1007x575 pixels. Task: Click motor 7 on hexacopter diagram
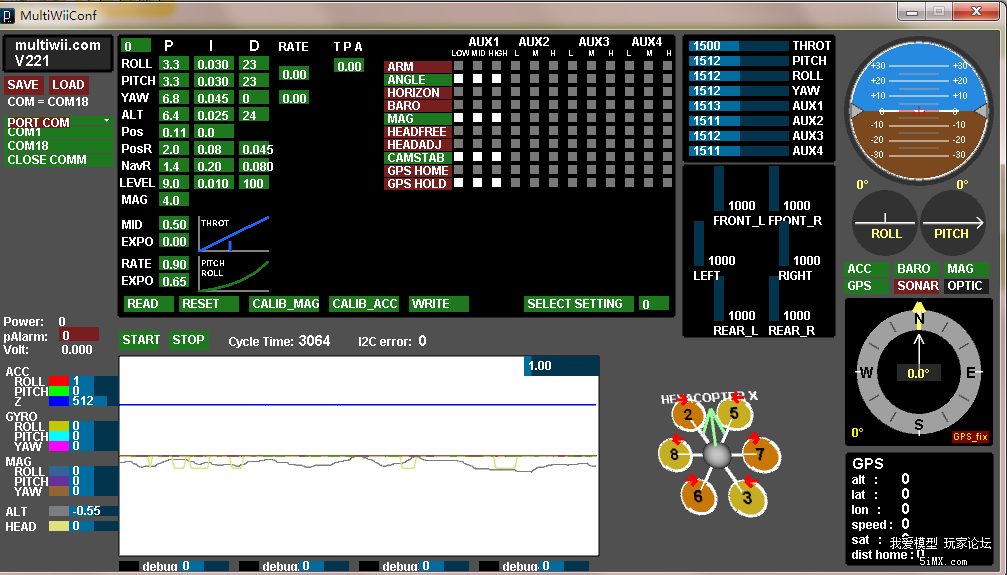pos(761,454)
